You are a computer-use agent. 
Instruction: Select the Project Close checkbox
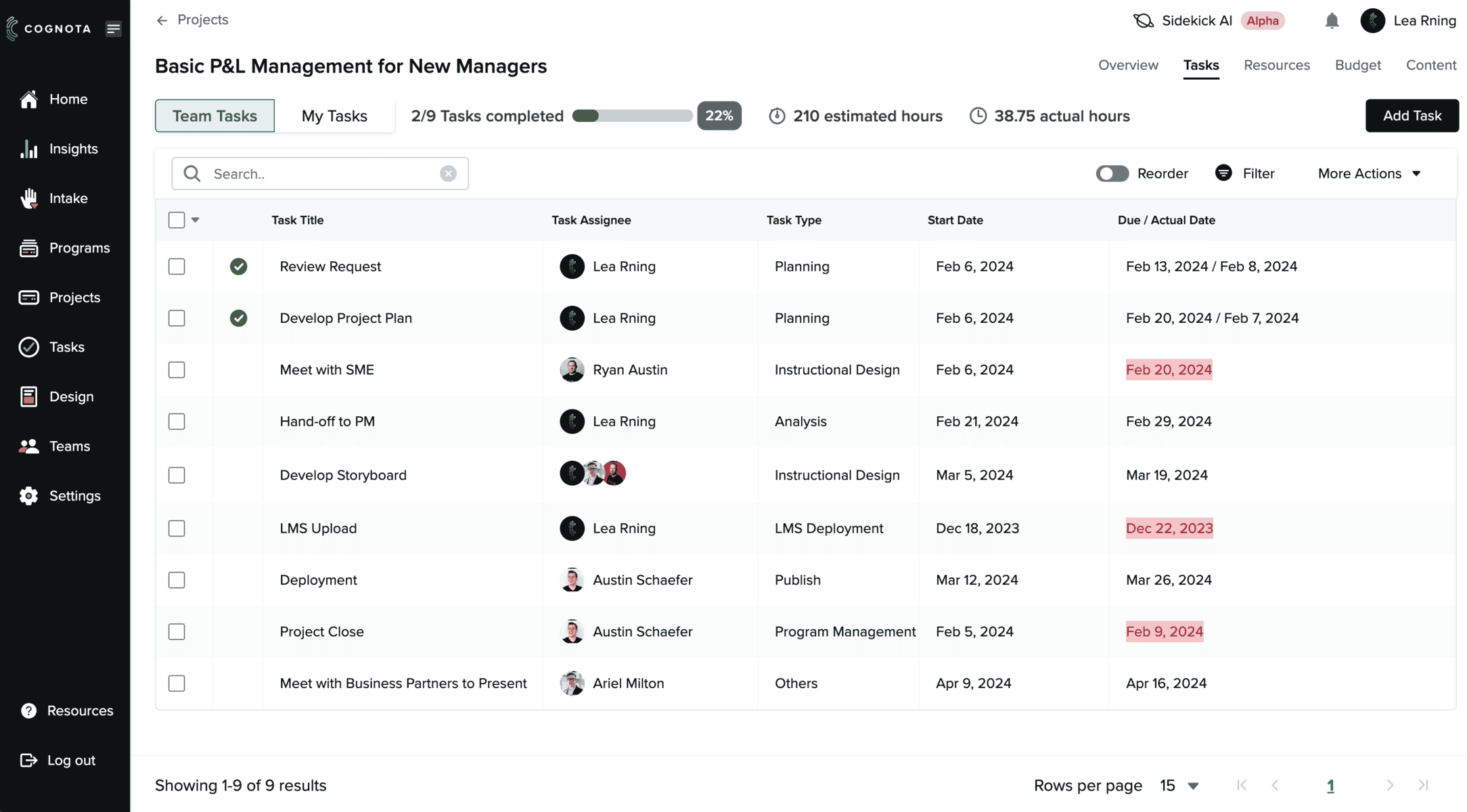coord(177,632)
